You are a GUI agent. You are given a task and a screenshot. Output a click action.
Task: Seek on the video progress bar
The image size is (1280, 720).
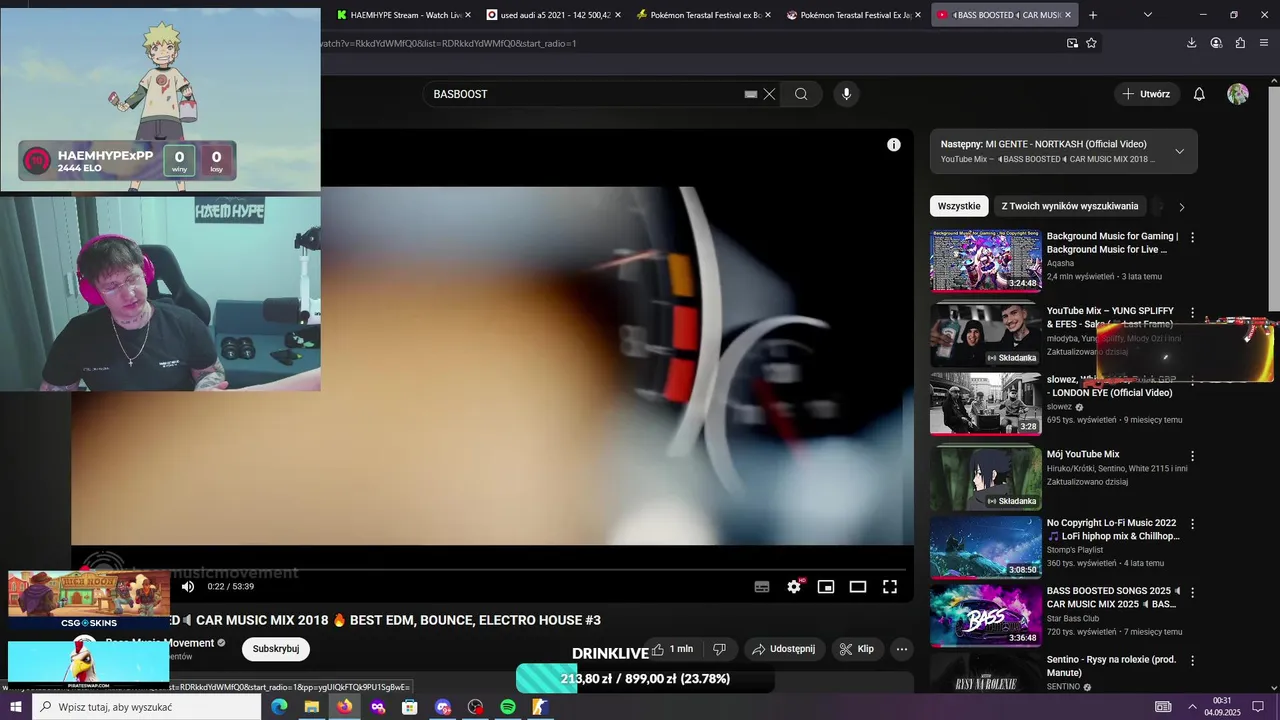(x=492, y=571)
